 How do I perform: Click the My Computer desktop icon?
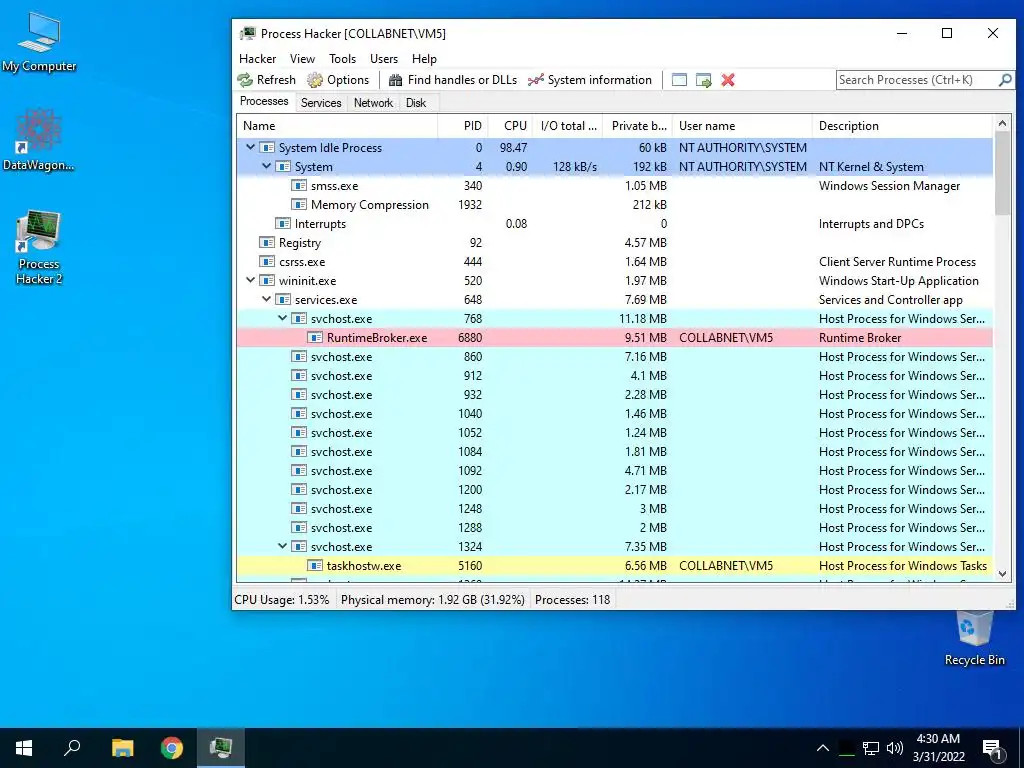pos(39,42)
